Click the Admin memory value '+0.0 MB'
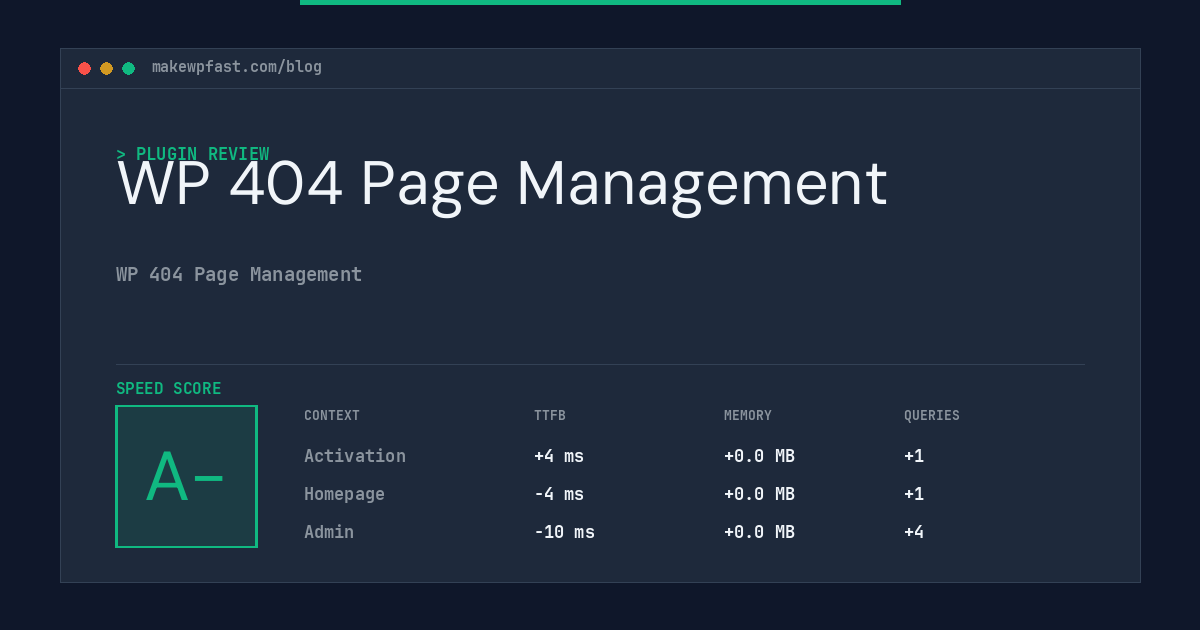Image resolution: width=1200 pixels, height=630 pixels. [x=759, y=532]
